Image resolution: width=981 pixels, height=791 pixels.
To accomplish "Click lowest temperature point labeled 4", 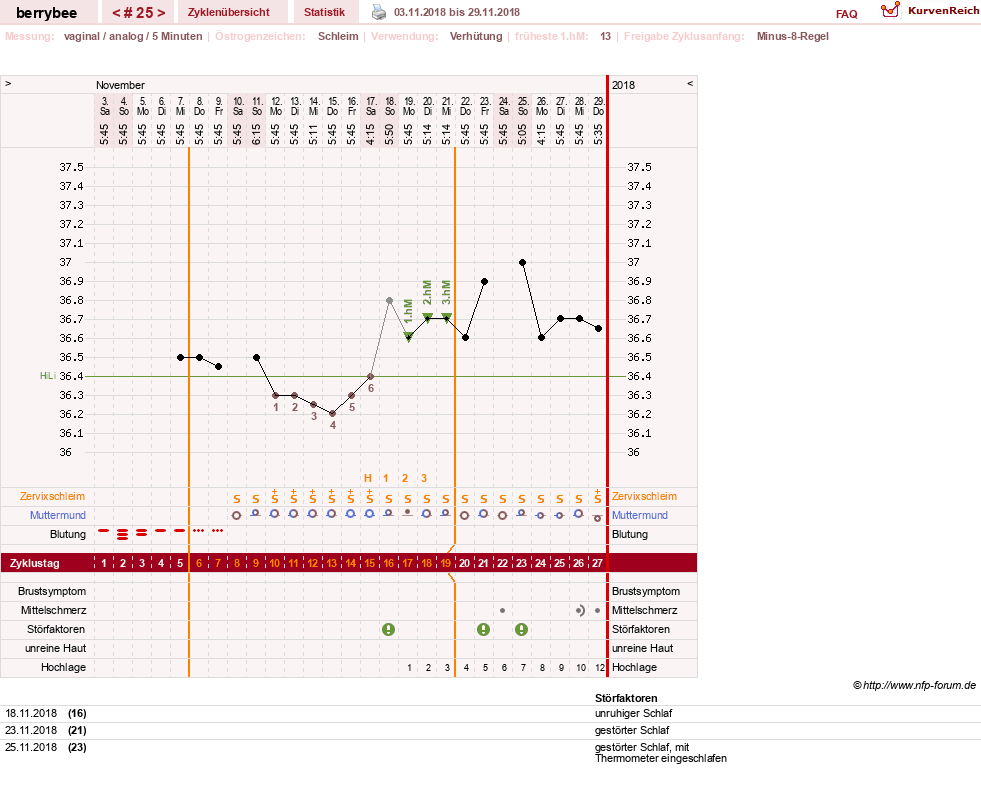I will [332, 414].
